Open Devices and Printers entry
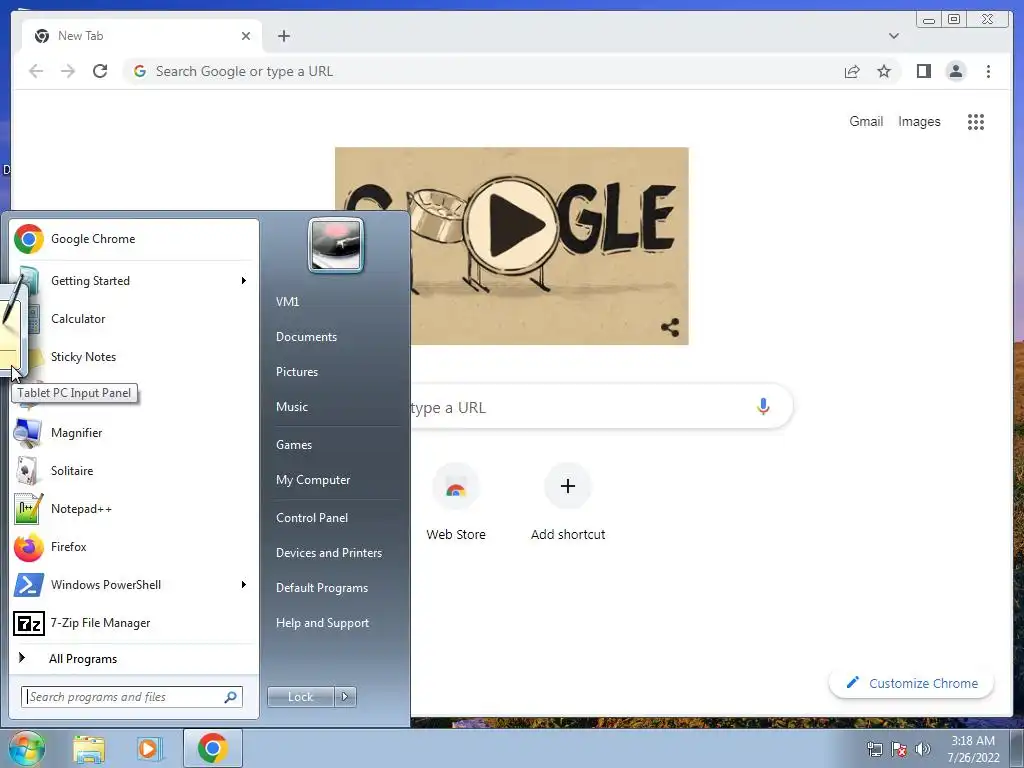The image size is (1024, 768). click(x=328, y=553)
